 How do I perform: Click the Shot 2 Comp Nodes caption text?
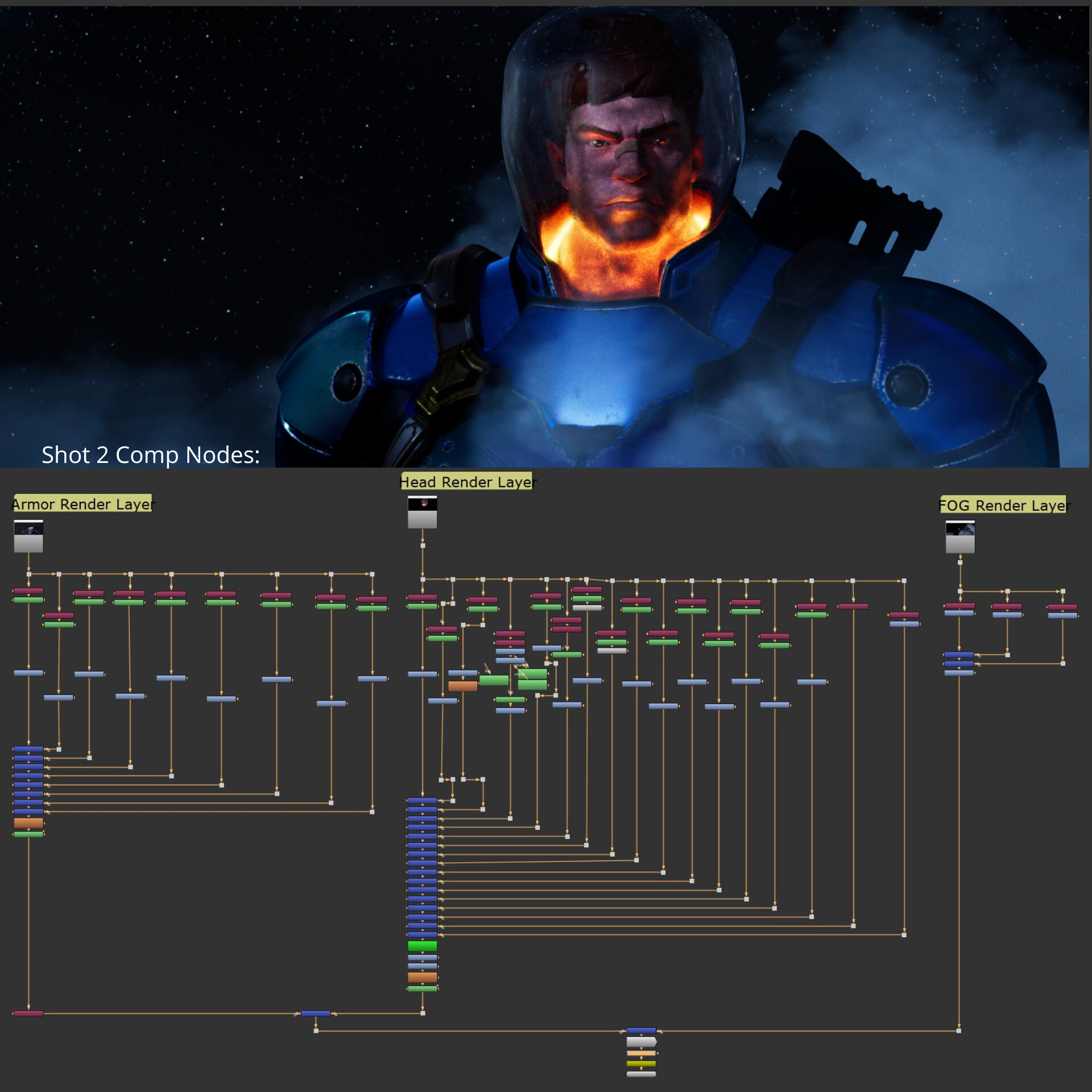(151, 454)
